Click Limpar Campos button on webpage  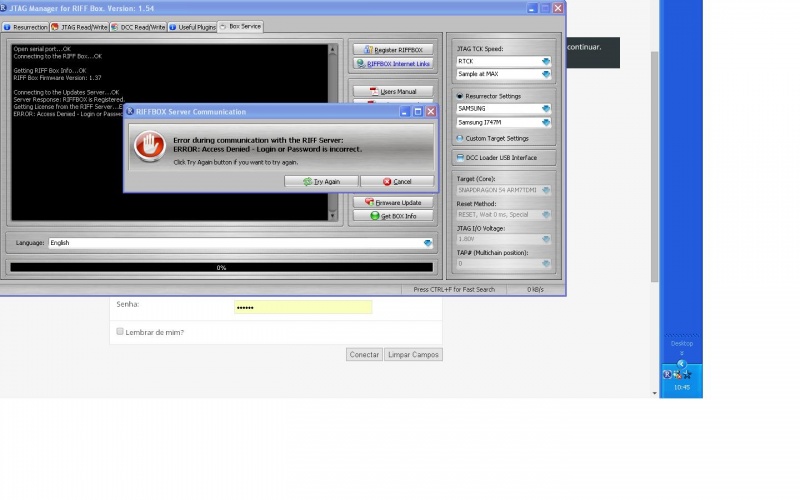pyautogui.click(x=413, y=355)
